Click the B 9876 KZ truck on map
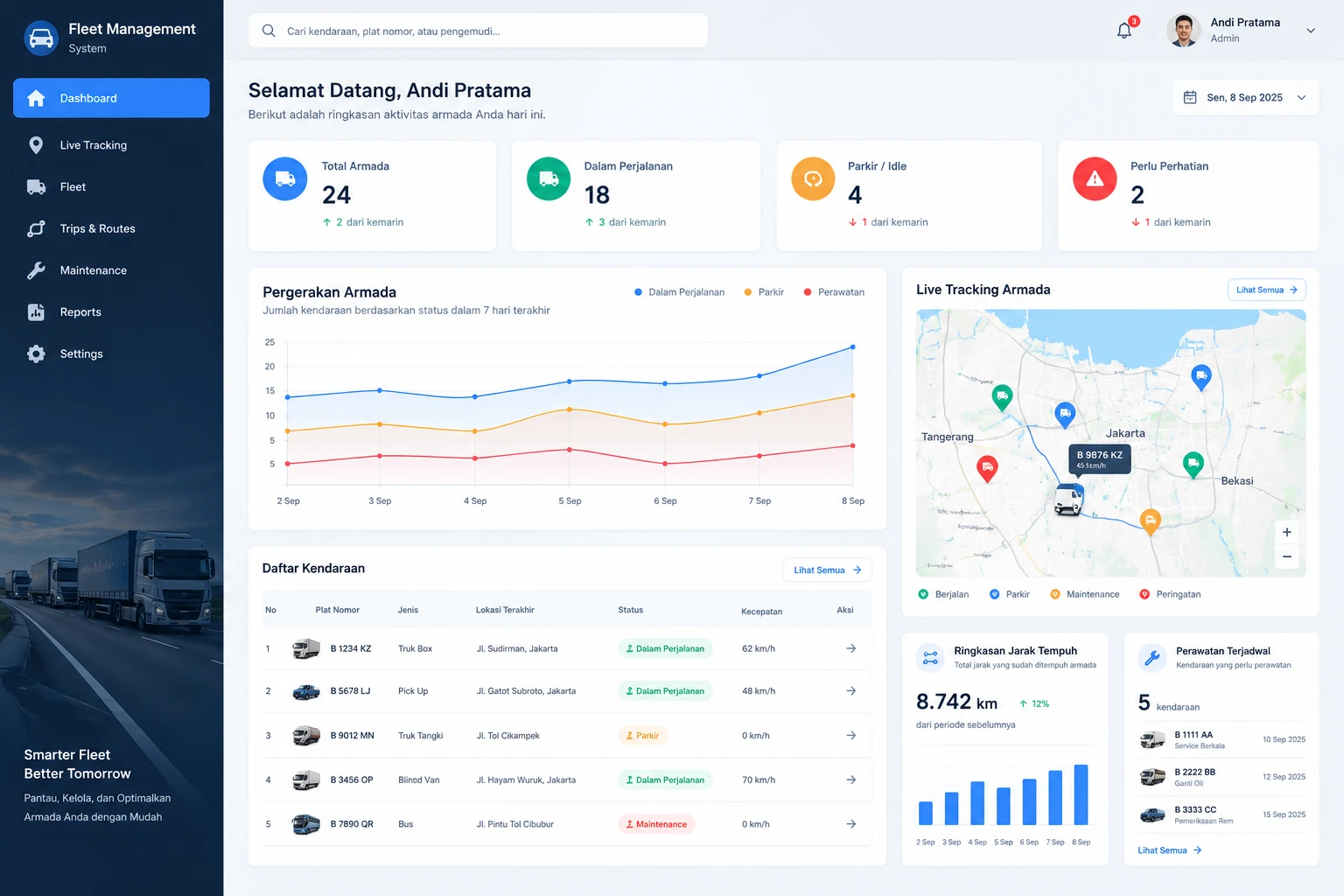The width and height of the screenshot is (1344, 896). (1068, 500)
